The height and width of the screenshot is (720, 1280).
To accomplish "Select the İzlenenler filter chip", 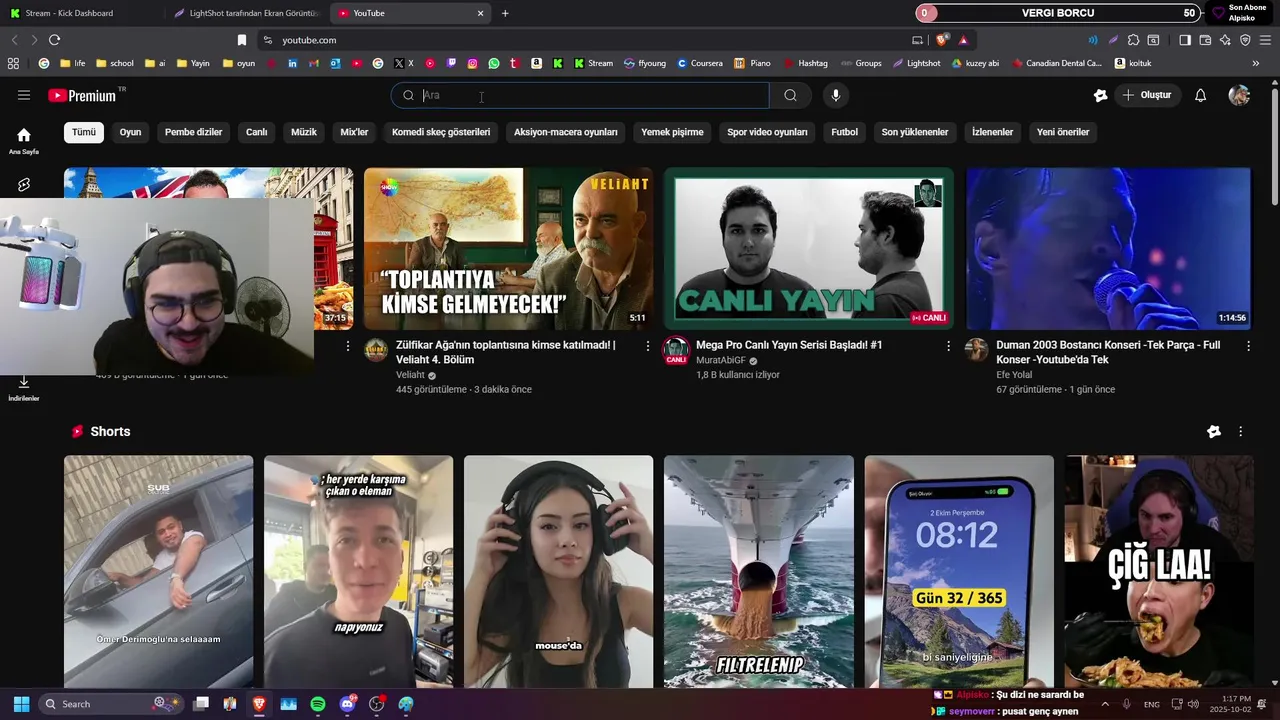I will [992, 132].
